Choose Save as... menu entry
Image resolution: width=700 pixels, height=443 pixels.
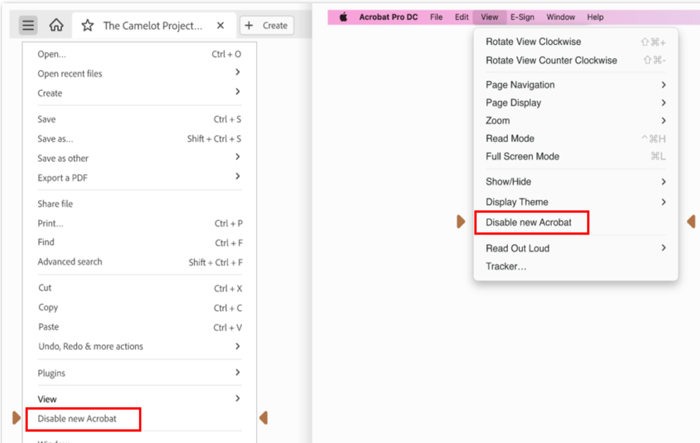[x=139, y=138]
